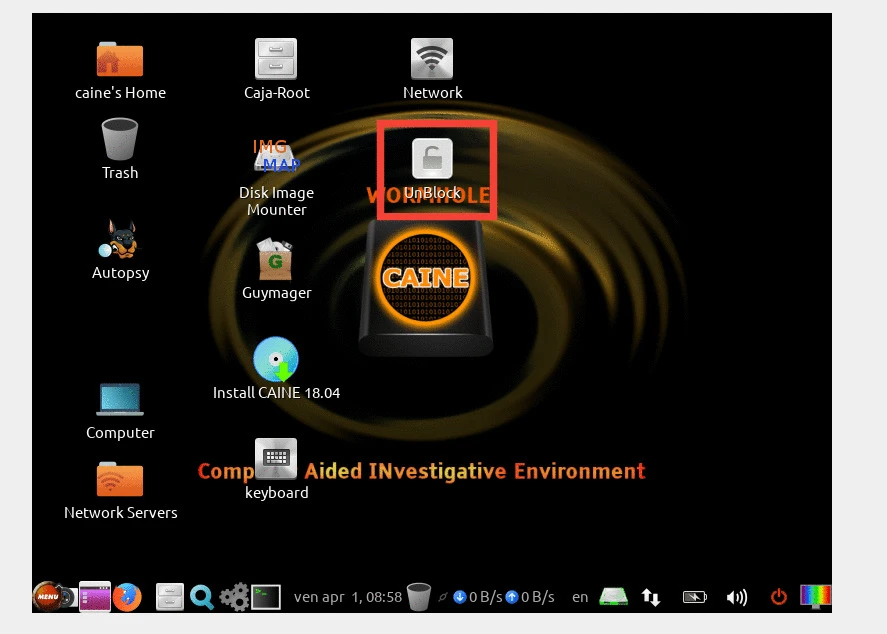Launch Install CAINE 18.04 installer
The height and width of the screenshot is (634, 887).
tap(276, 361)
